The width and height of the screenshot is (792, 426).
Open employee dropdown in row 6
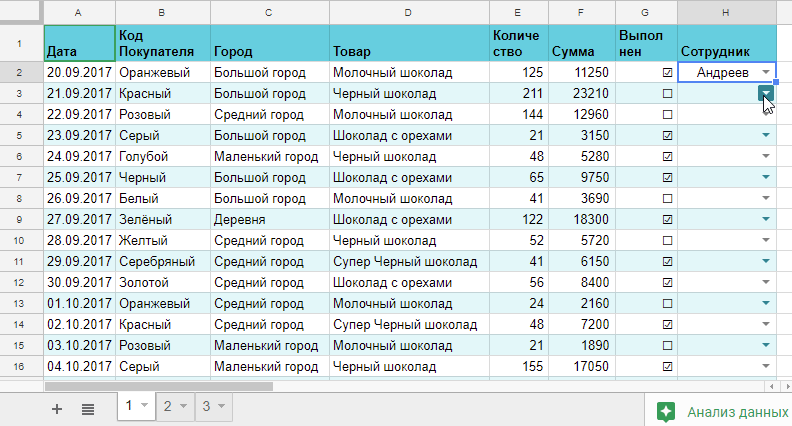766,157
